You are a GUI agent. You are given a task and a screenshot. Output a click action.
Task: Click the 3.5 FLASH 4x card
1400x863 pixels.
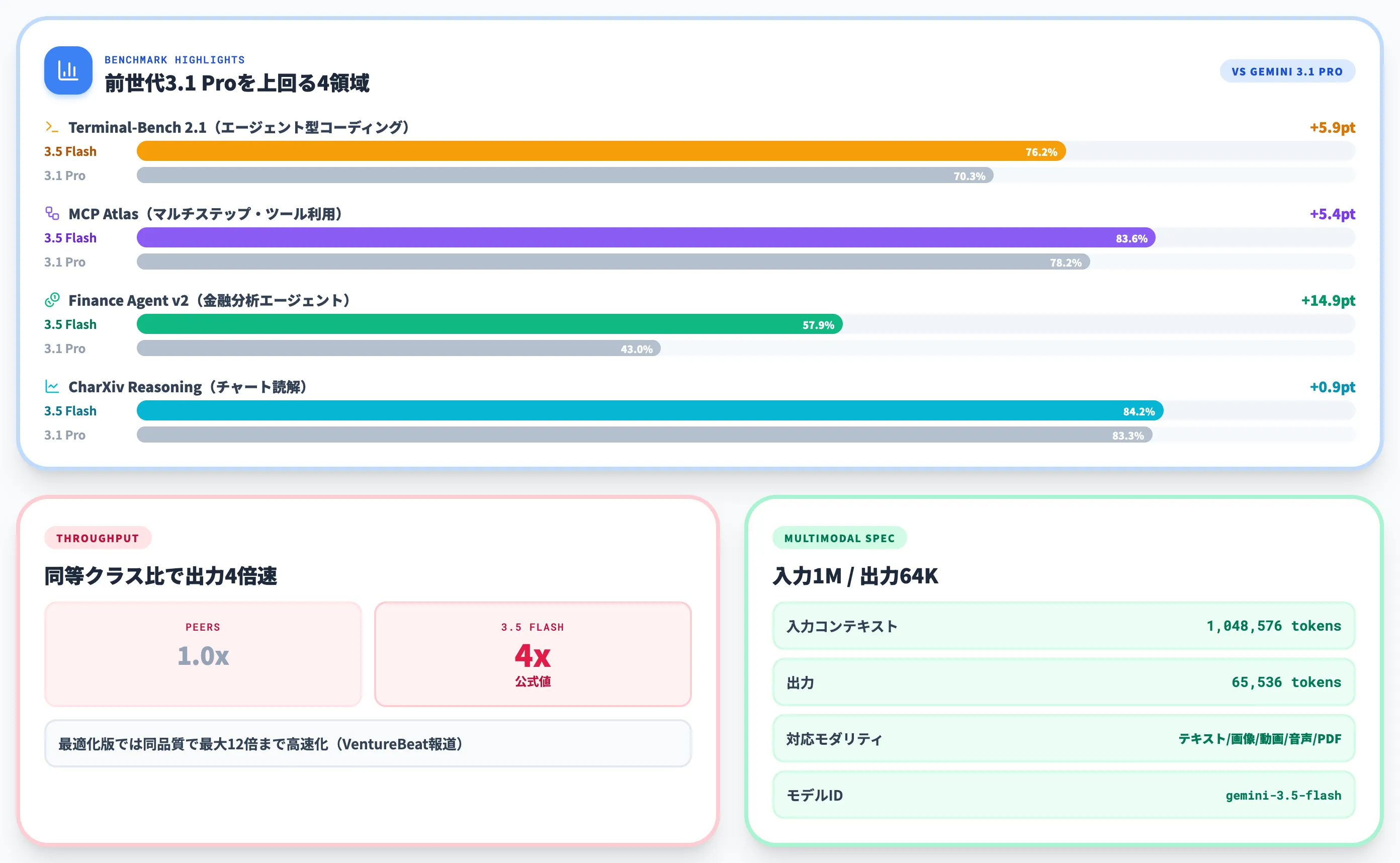(533, 654)
